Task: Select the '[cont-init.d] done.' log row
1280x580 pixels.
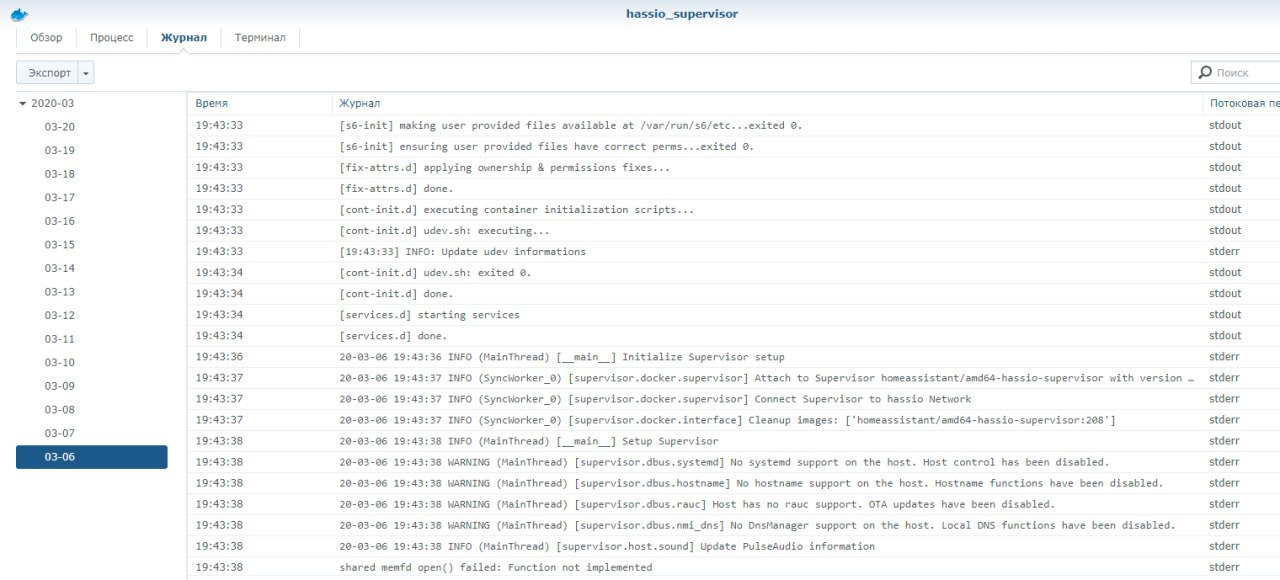Action: [734, 293]
